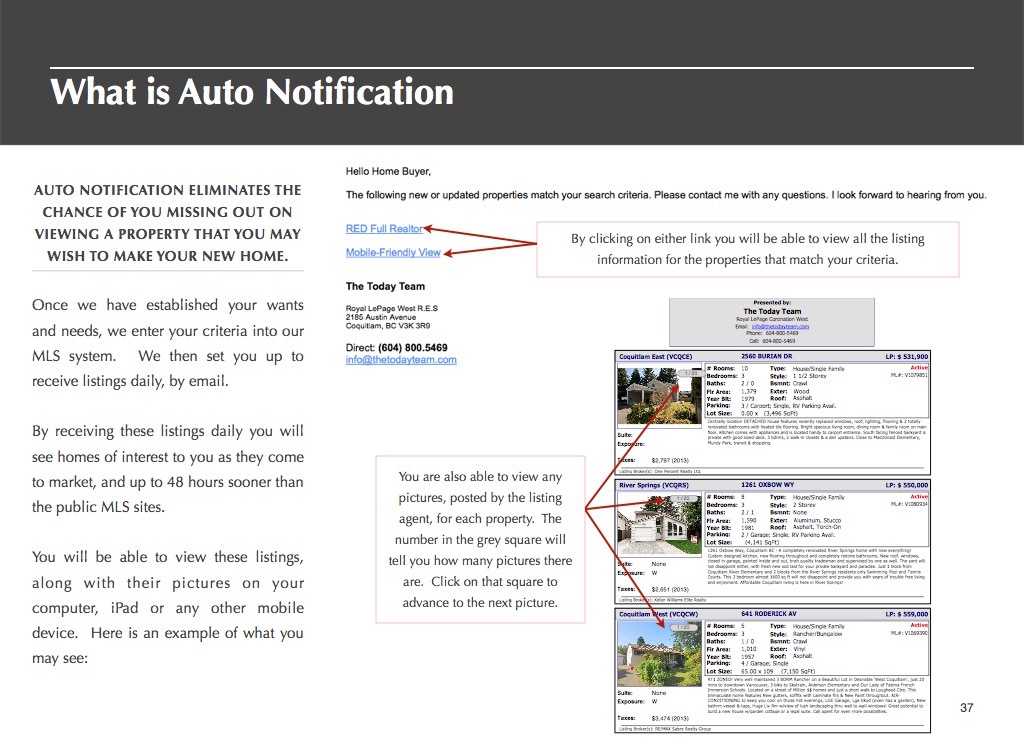Viewport: 1024px width, 748px height.
Task: Open the Mobile-Friendly View link
Action: click(x=393, y=253)
